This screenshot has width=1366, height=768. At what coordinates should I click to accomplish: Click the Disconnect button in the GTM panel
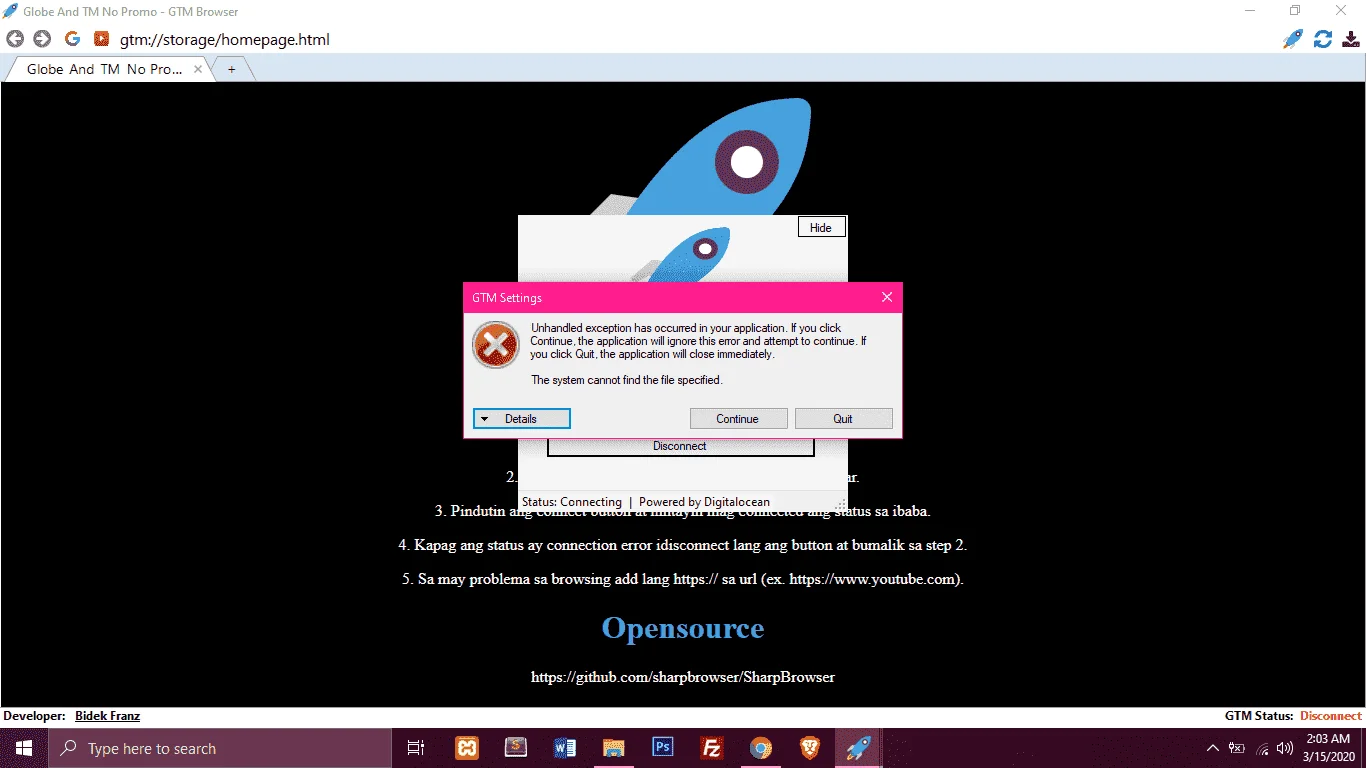point(680,446)
